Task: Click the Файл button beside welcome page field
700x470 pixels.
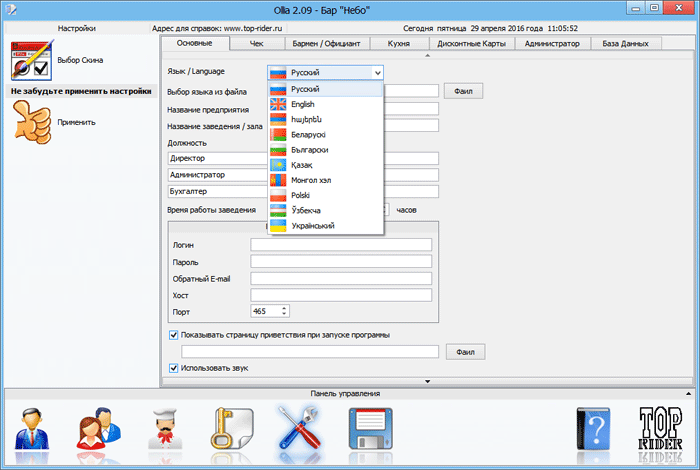Action: 463,352
